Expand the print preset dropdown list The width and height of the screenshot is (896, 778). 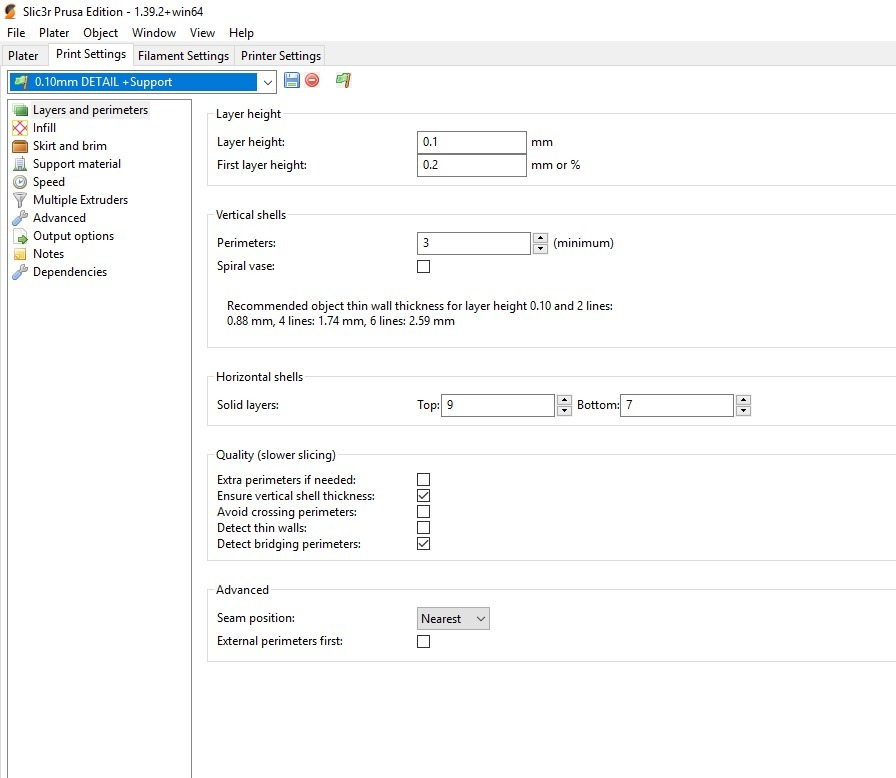click(266, 82)
